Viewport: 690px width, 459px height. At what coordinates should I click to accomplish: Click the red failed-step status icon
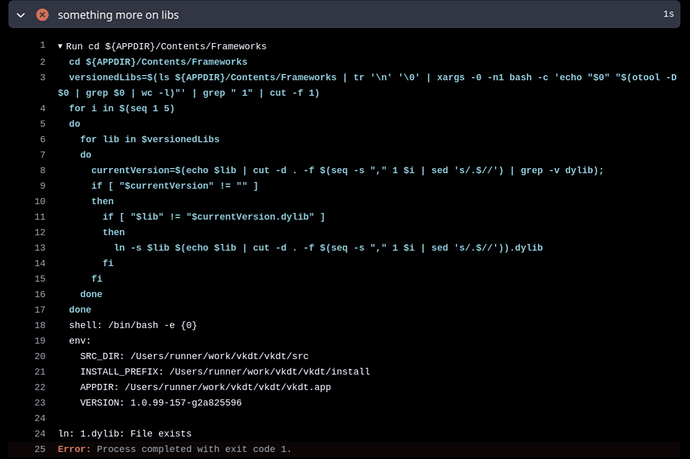[x=42, y=15]
